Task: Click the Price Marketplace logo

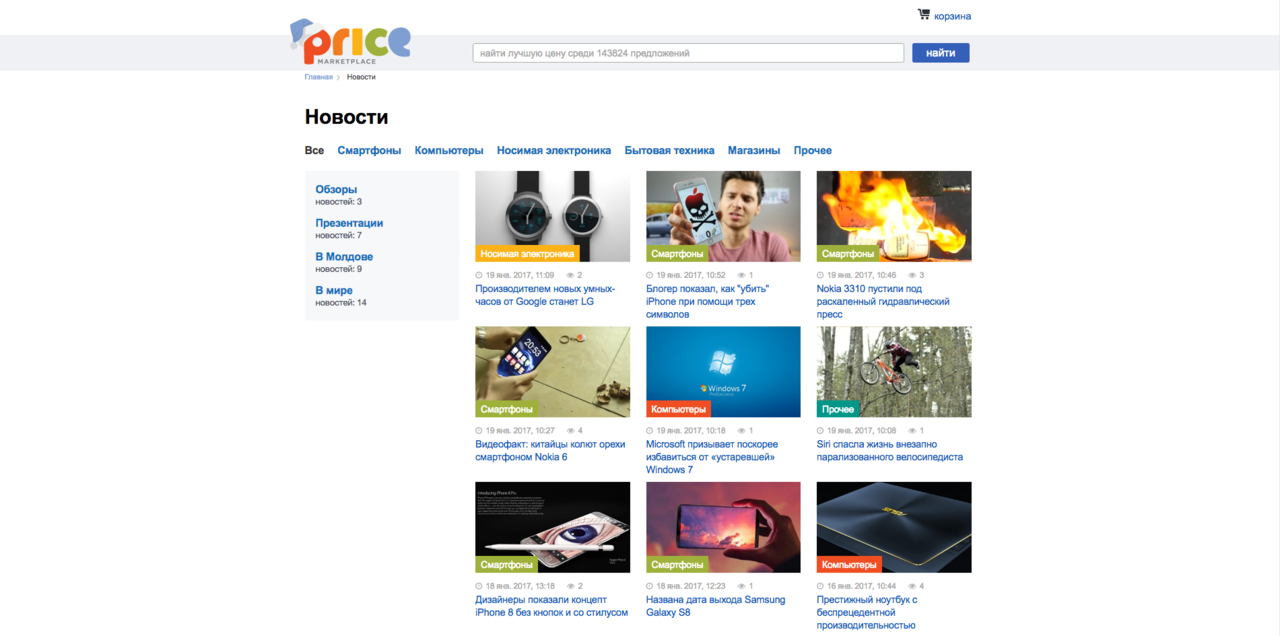Action: coord(350,42)
